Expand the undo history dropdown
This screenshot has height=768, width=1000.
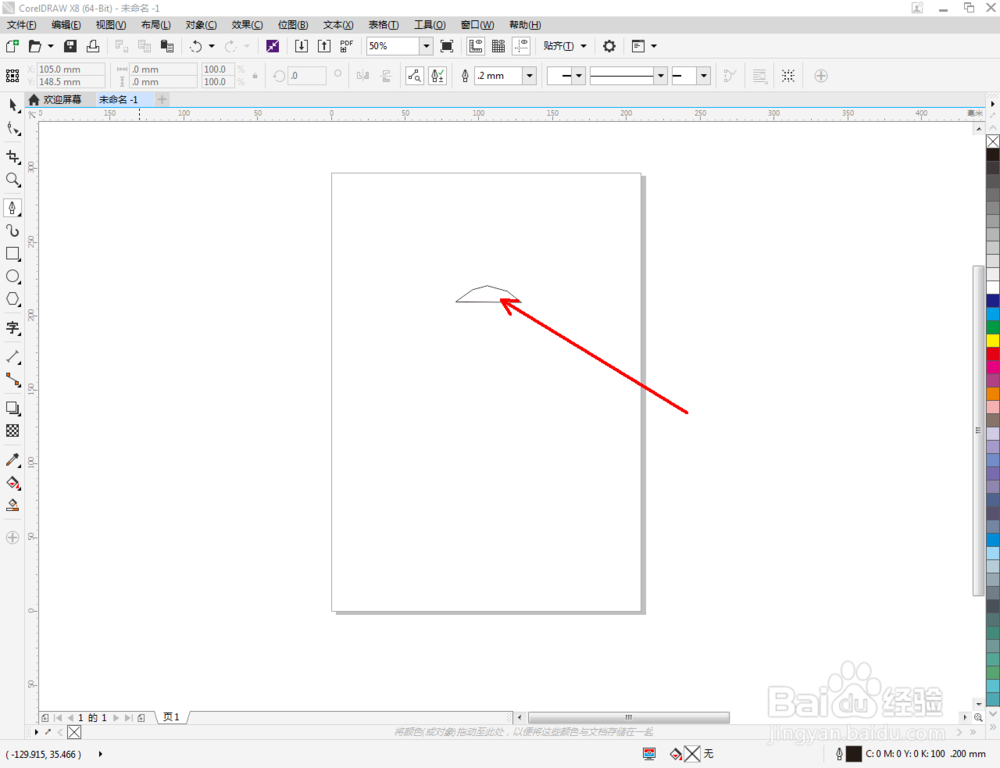tap(212, 46)
